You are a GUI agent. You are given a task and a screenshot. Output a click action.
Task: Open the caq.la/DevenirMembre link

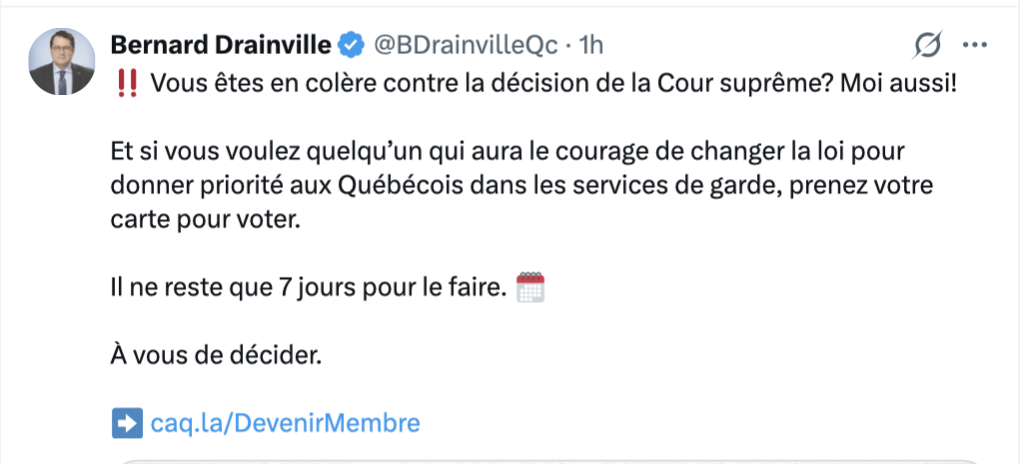pos(284,423)
